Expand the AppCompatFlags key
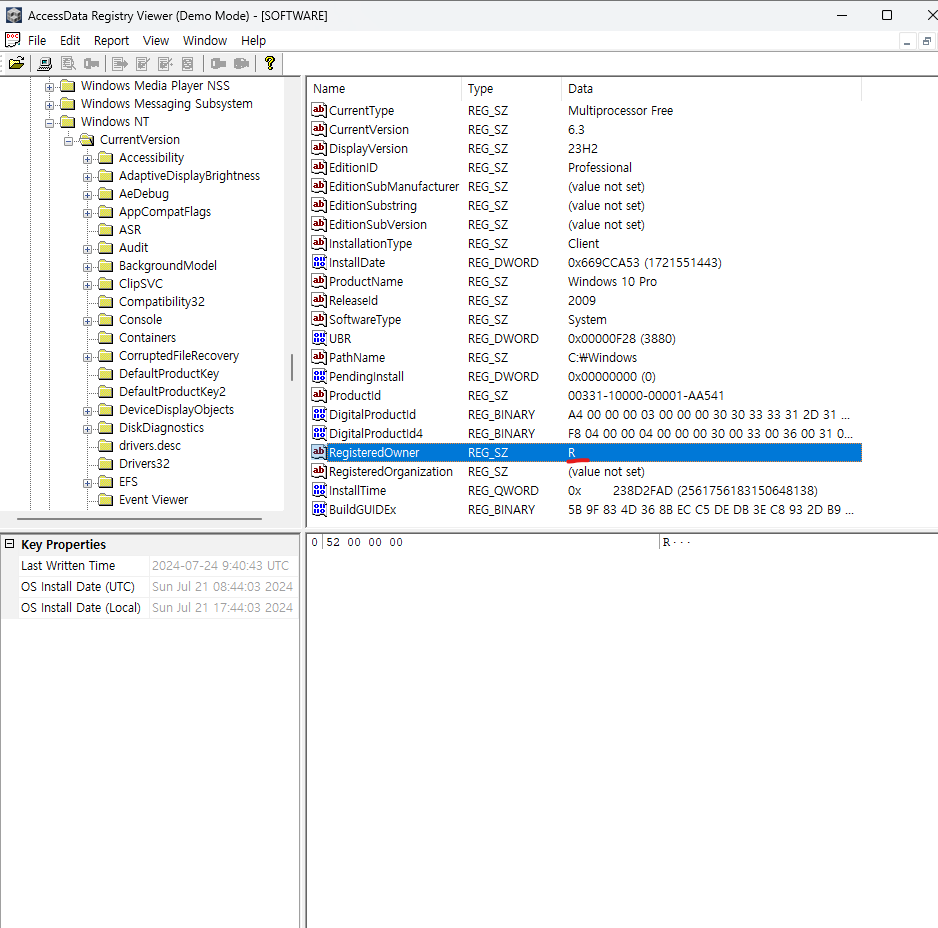The height and width of the screenshot is (928, 938). coord(87,213)
